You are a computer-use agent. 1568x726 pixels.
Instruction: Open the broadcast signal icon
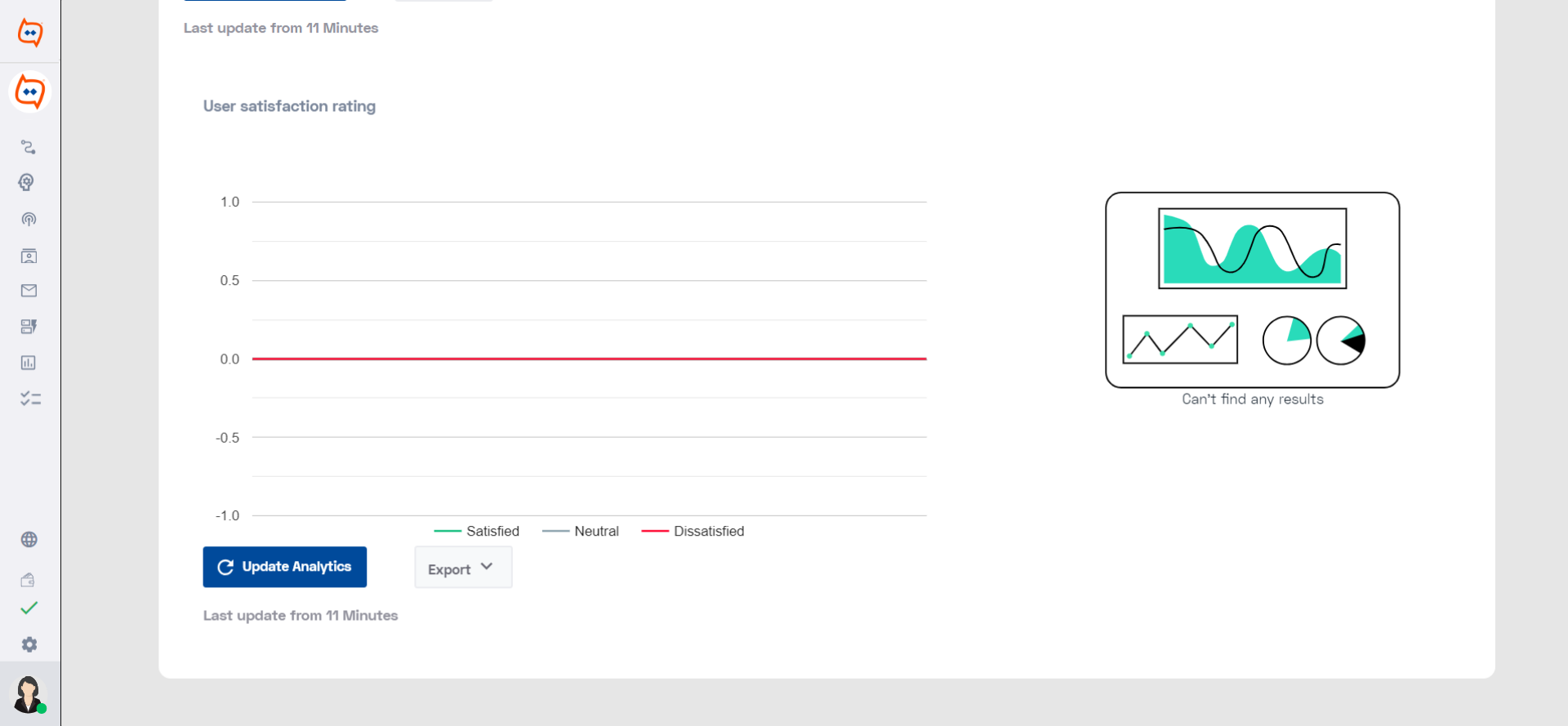[29, 219]
